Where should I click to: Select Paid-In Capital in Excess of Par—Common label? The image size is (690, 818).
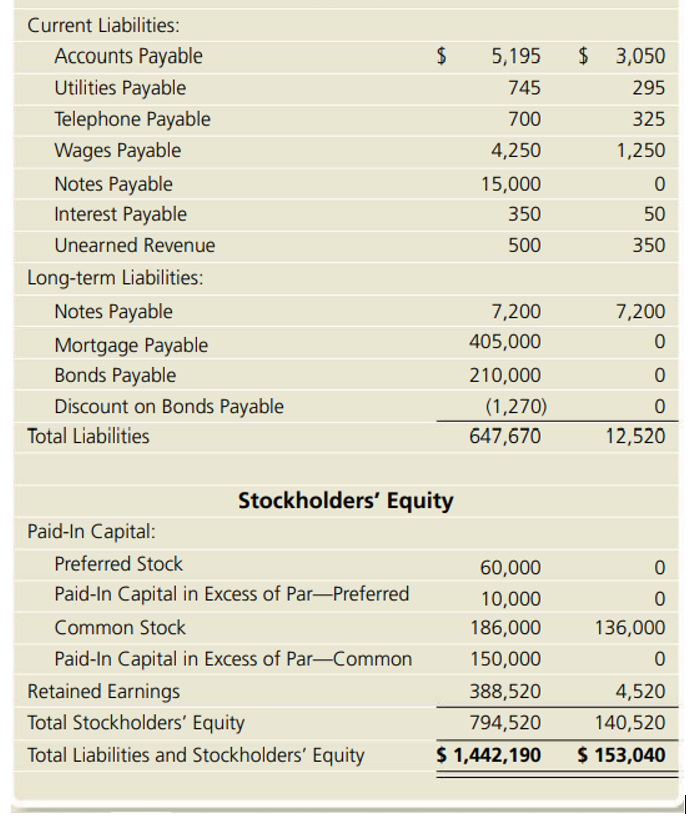pos(232,659)
